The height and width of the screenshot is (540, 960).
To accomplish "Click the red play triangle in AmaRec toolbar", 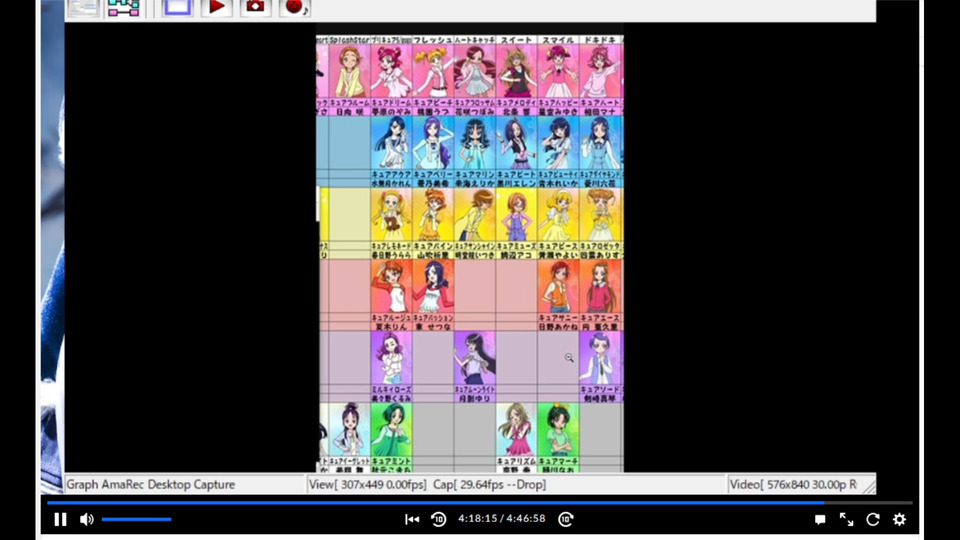I will tap(217, 7).
